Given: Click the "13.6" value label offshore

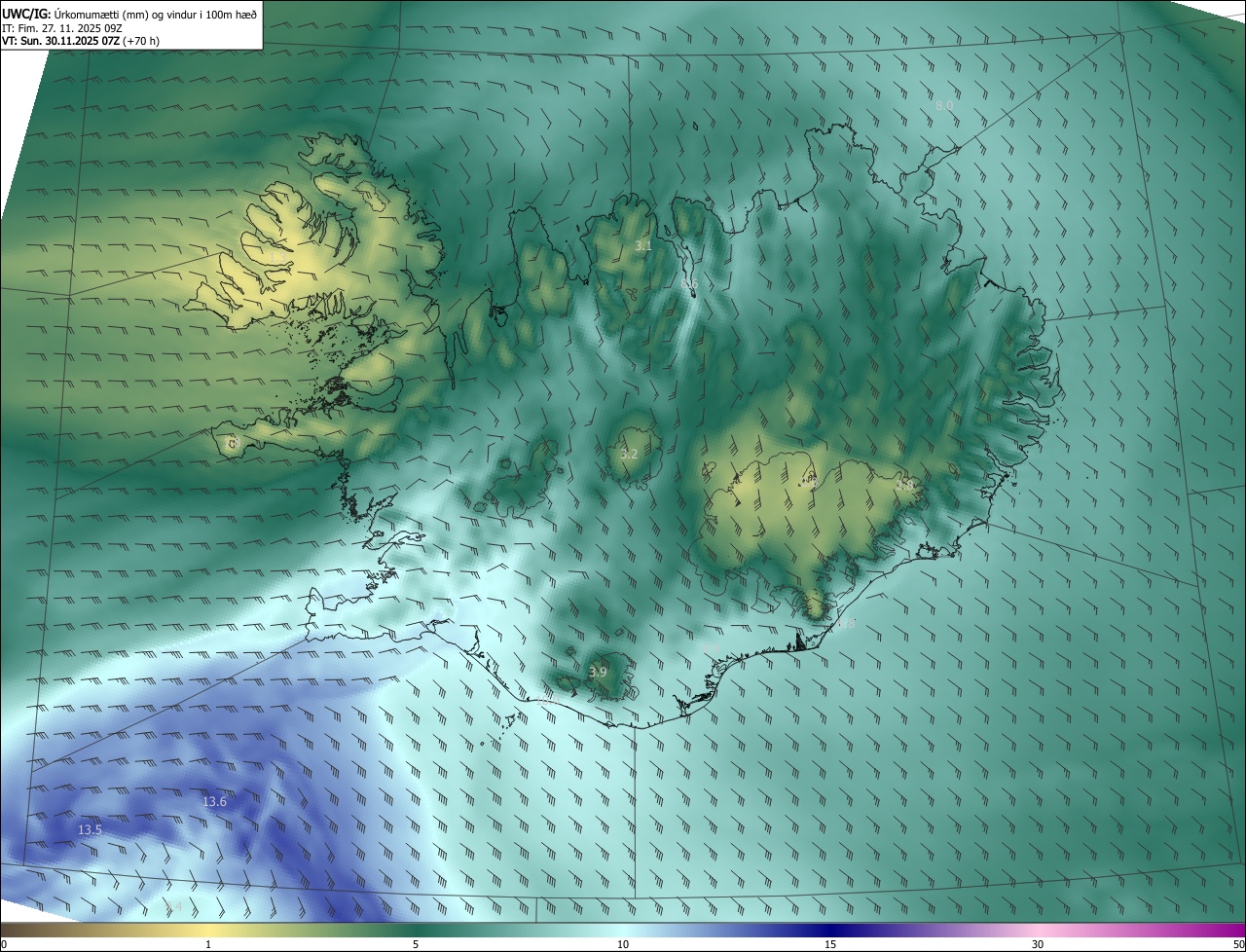Looking at the screenshot, I should [214, 801].
